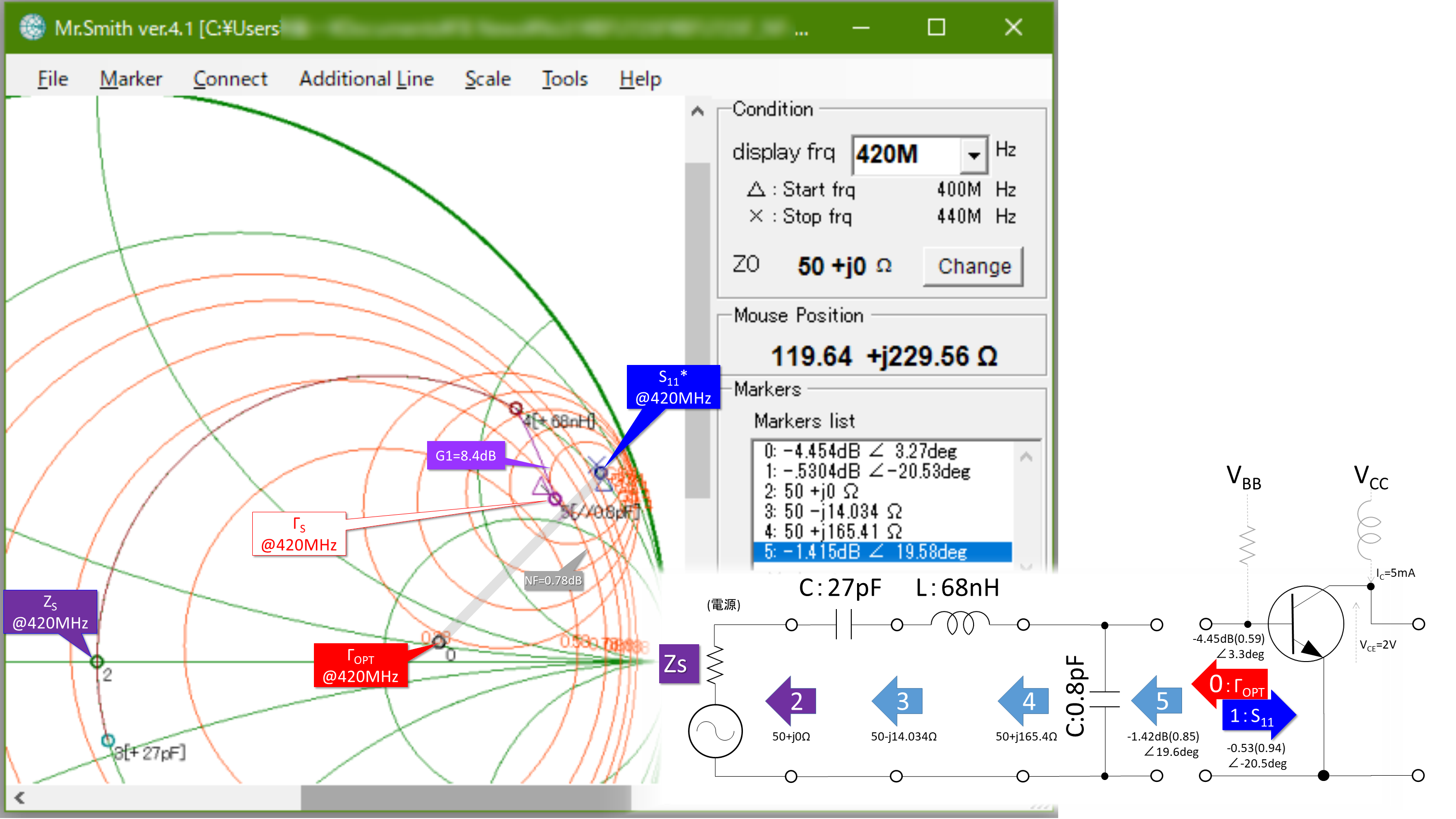1456x819 pixels.
Task: Click the 5[/ 0.8pF] marker point
Action: click(x=555, y=498)
